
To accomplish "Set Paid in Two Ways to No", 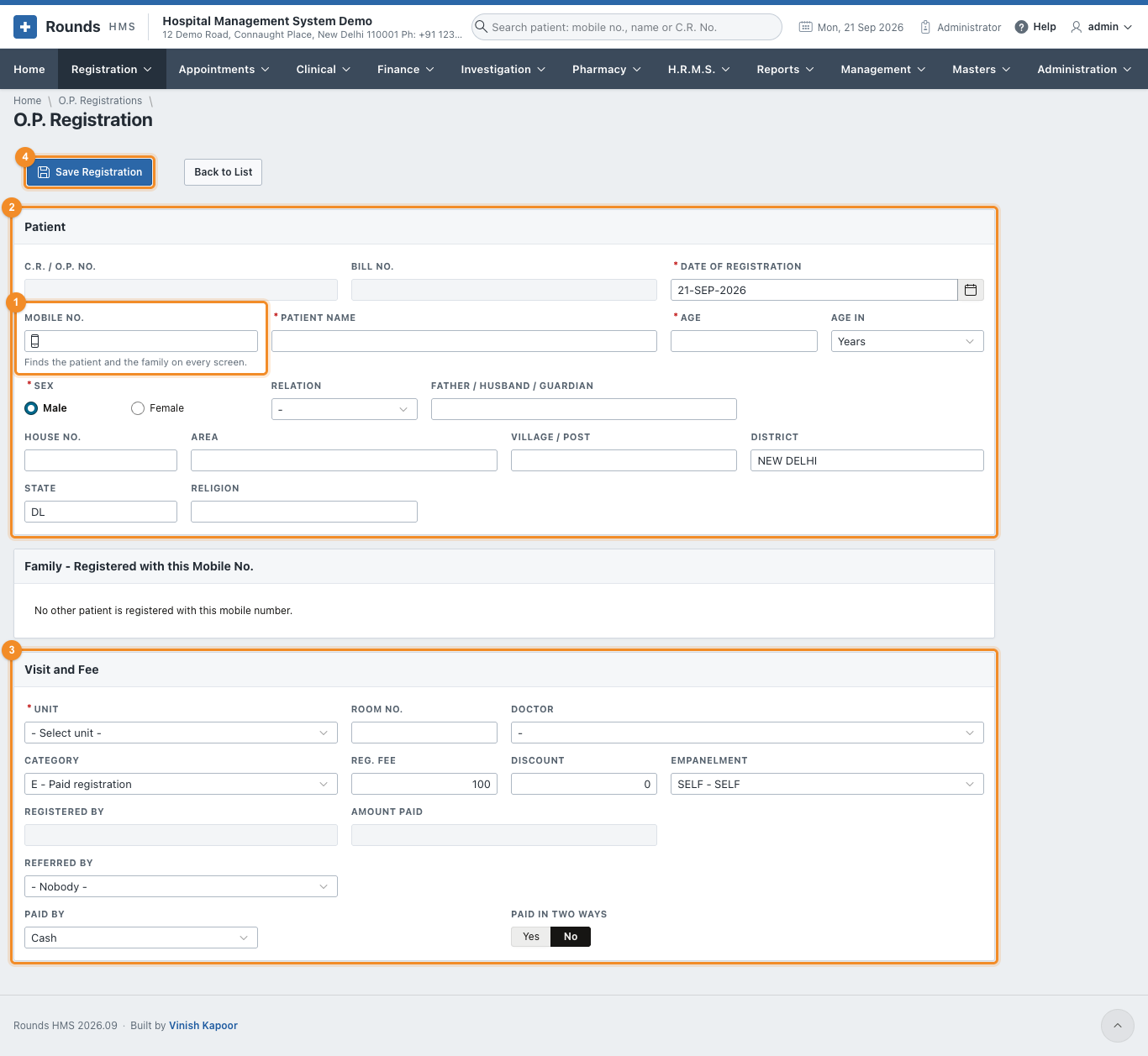I will [x=571, y=937].
